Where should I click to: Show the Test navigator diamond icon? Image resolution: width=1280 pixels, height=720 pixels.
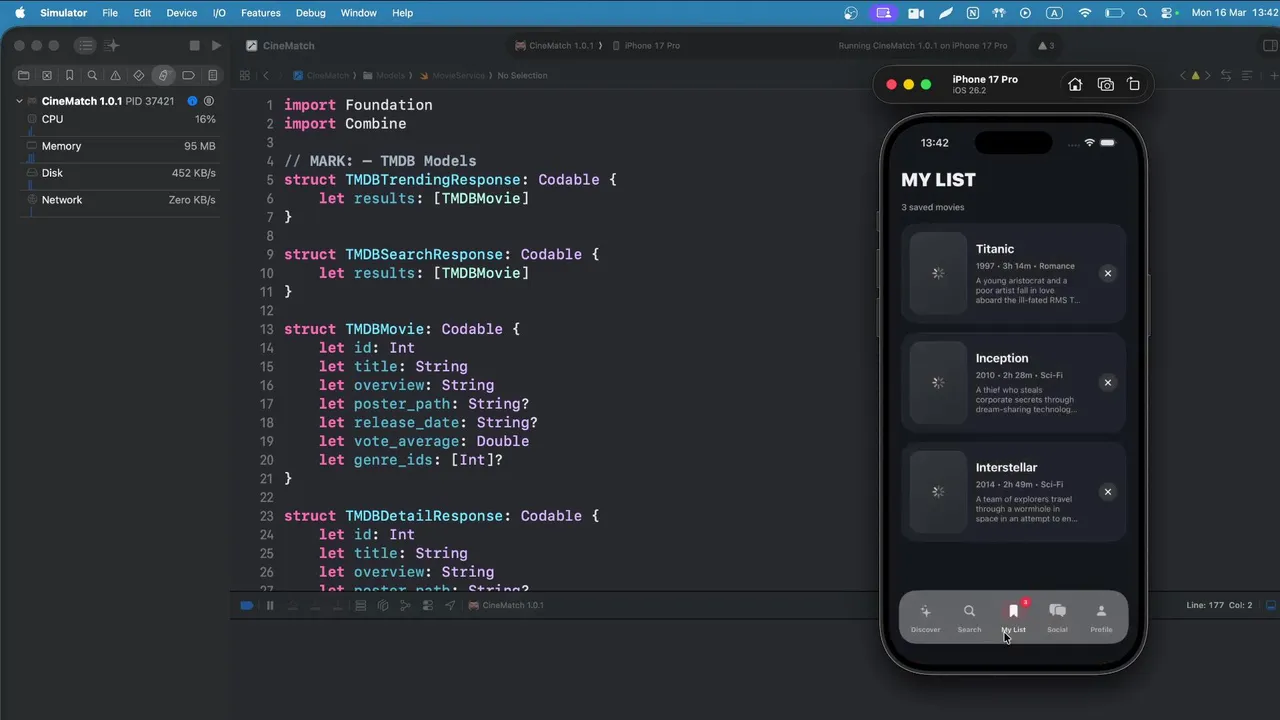click(x=139, y=75)
